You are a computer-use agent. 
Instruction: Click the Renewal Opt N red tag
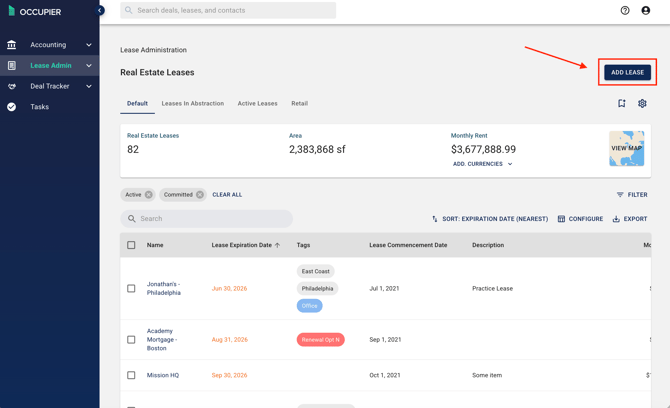(320, 340)
